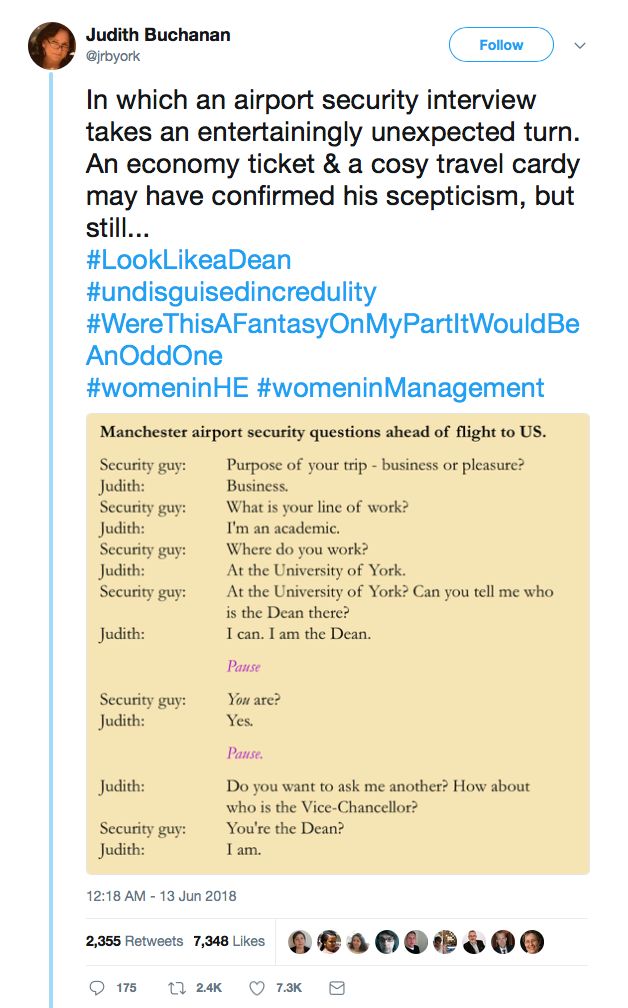
Task: Open the #undisguisedincredulity hashtag
Action: (231, 292)
